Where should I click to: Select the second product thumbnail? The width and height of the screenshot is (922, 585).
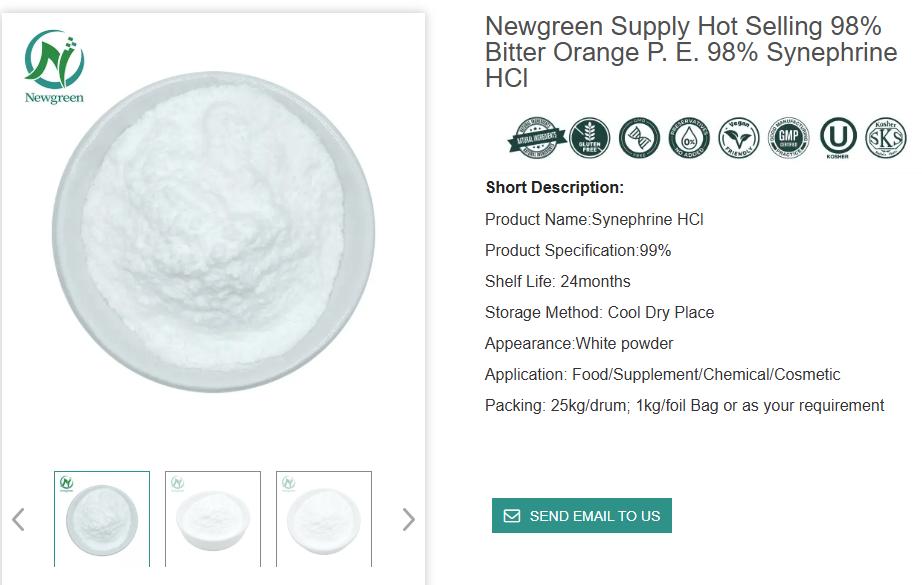[x=213, y=519]
